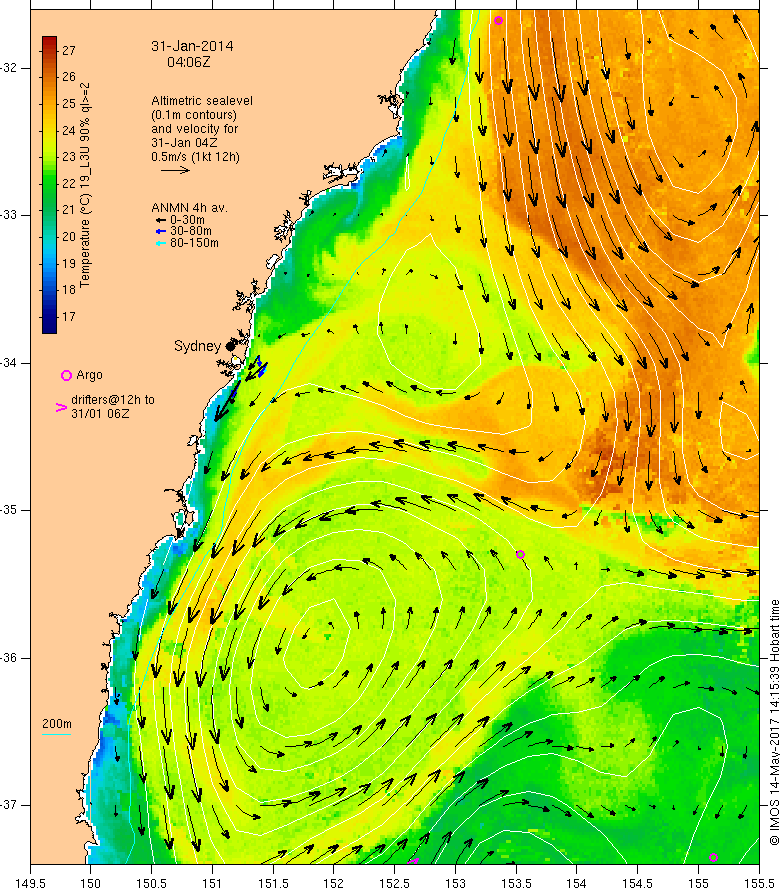The image size is (780, 890).
Task: Click the Argo float marker near 155E bottom
Action: pos(714,857)
